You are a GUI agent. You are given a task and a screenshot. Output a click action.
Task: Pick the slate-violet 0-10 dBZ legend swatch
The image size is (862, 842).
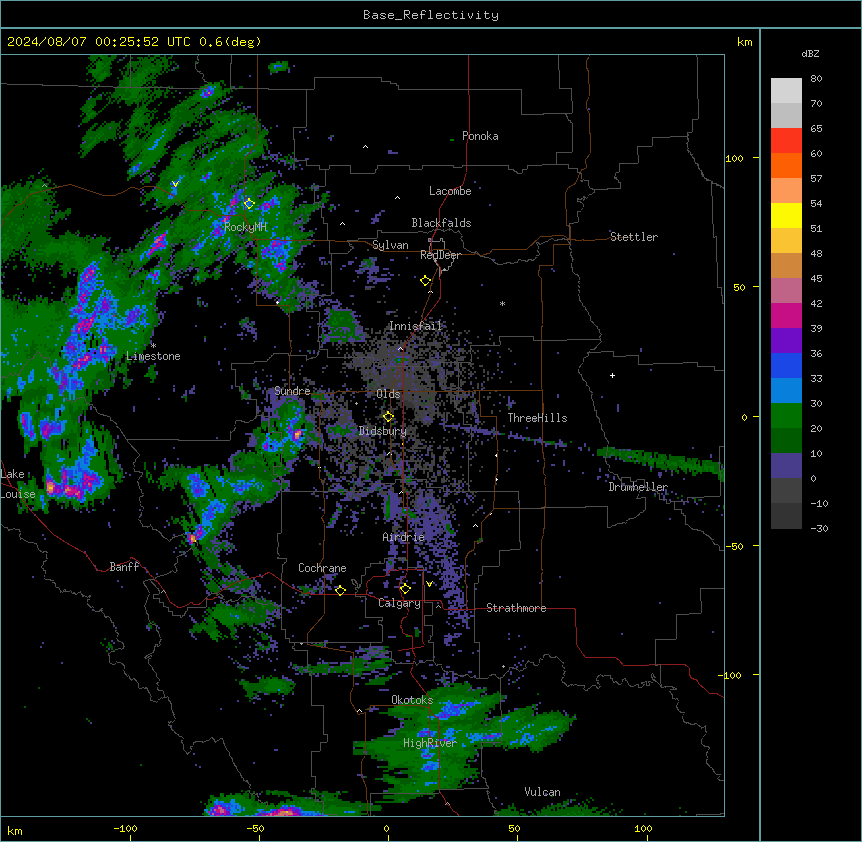tap(786, 466)
